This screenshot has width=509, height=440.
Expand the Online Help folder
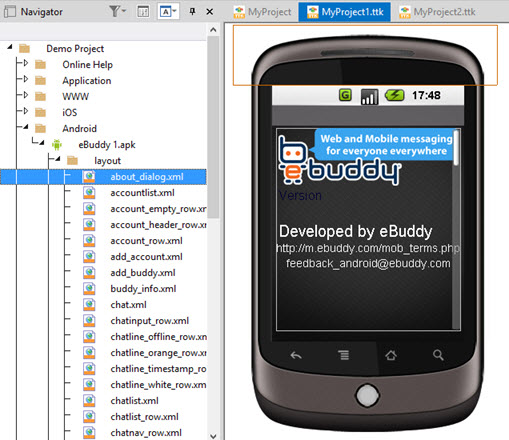click(26, 63)
